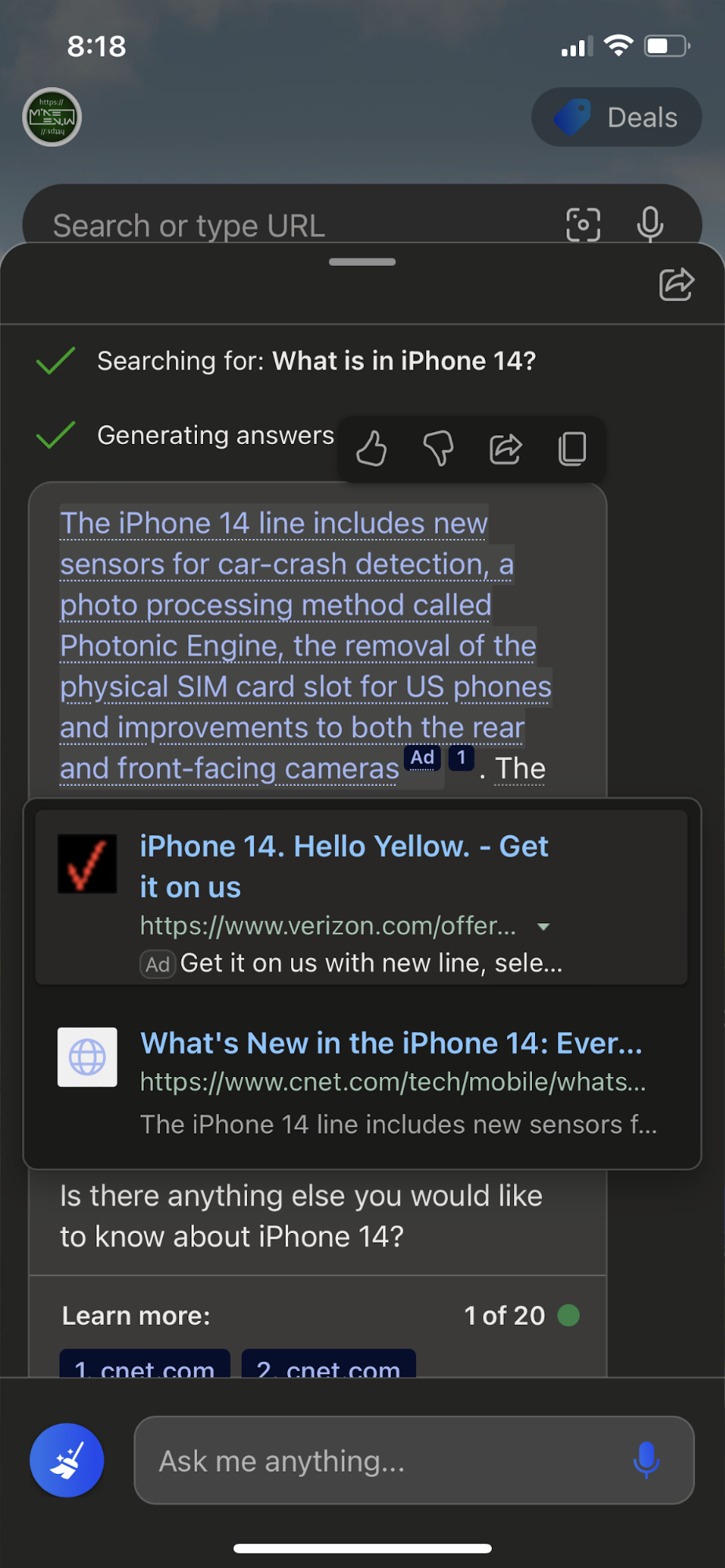Tap the voice input mic in chat box
Image resolution: width=725 pixels, height=1568 pixels.
tap(646, 1460)
